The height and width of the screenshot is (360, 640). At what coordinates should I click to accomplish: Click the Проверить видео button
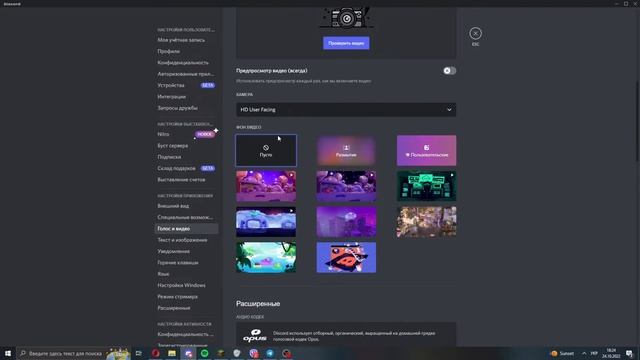346,43
